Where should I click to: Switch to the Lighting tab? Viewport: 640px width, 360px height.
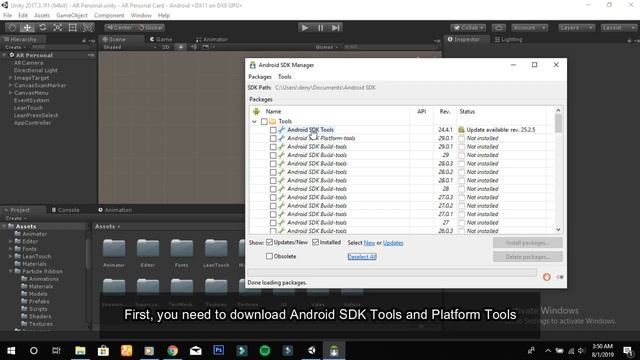(x=509, y=40)
